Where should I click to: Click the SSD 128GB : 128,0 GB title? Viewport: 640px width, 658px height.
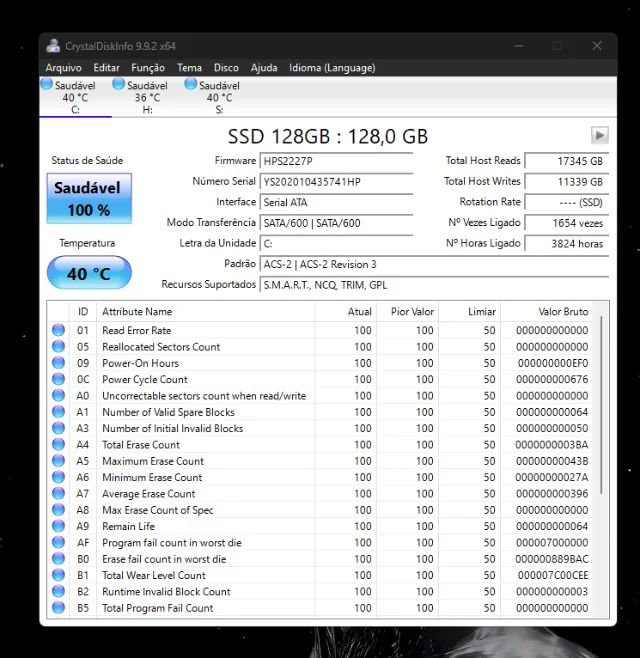pos(328,136)
